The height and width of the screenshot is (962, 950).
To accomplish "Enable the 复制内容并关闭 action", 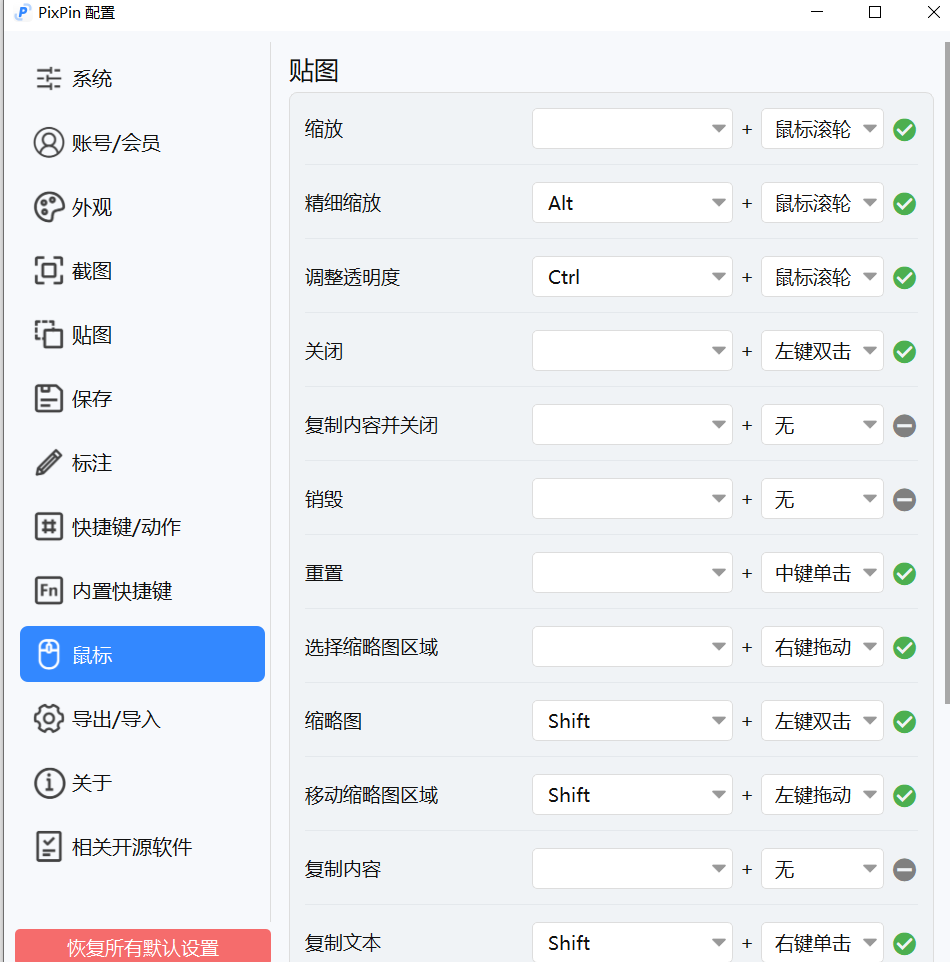I will click(904, 425).
